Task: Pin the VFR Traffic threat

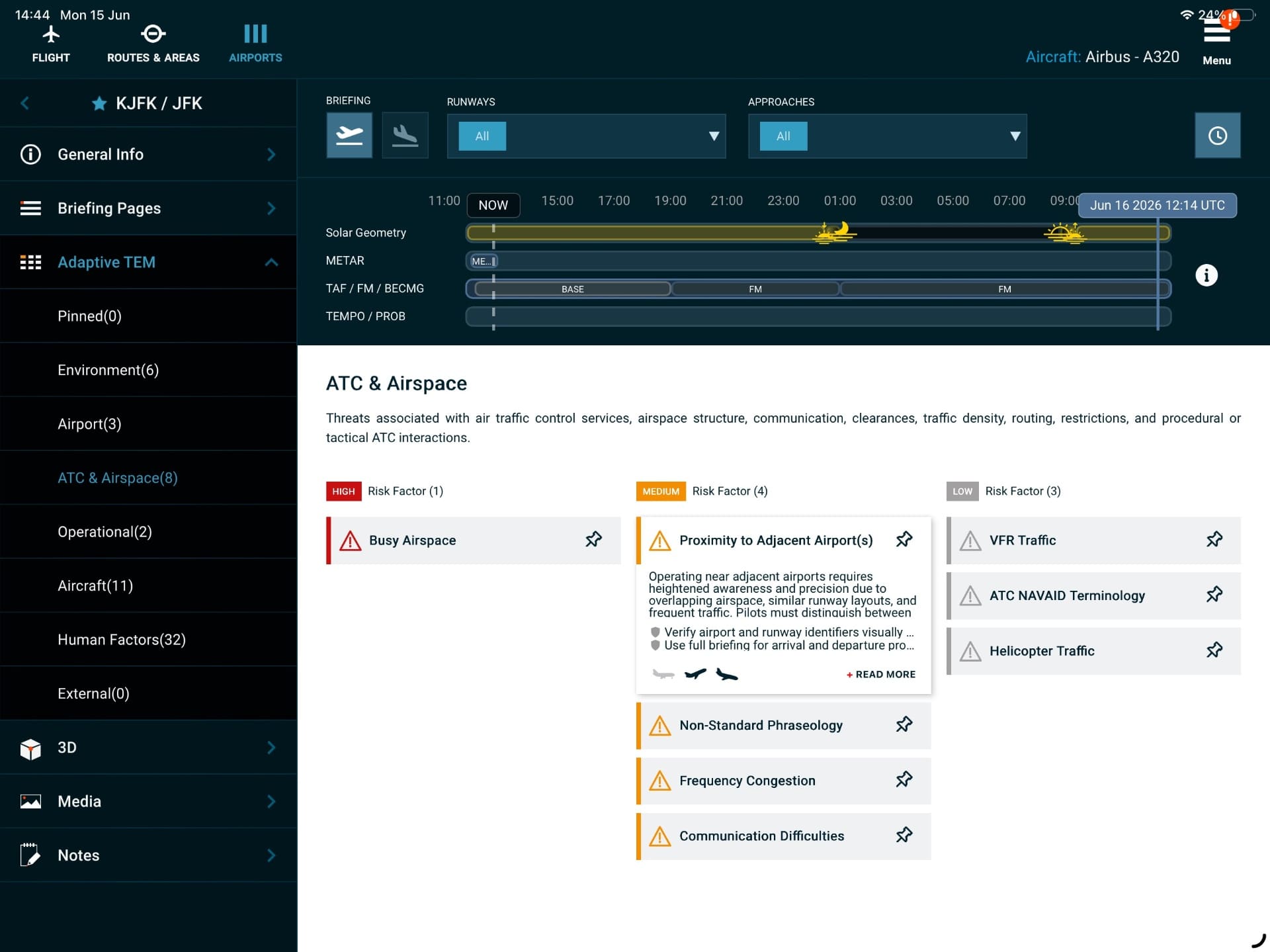Action: 1214,540
